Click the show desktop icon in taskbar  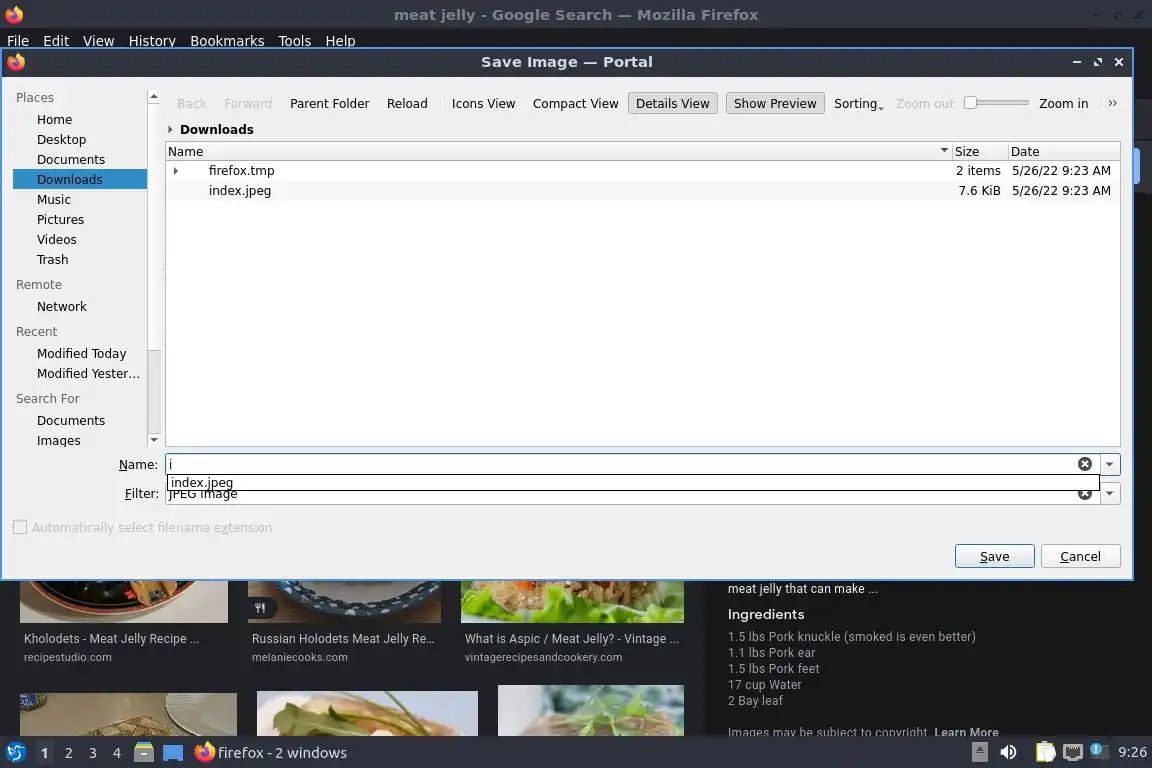[x=173, y=753]
